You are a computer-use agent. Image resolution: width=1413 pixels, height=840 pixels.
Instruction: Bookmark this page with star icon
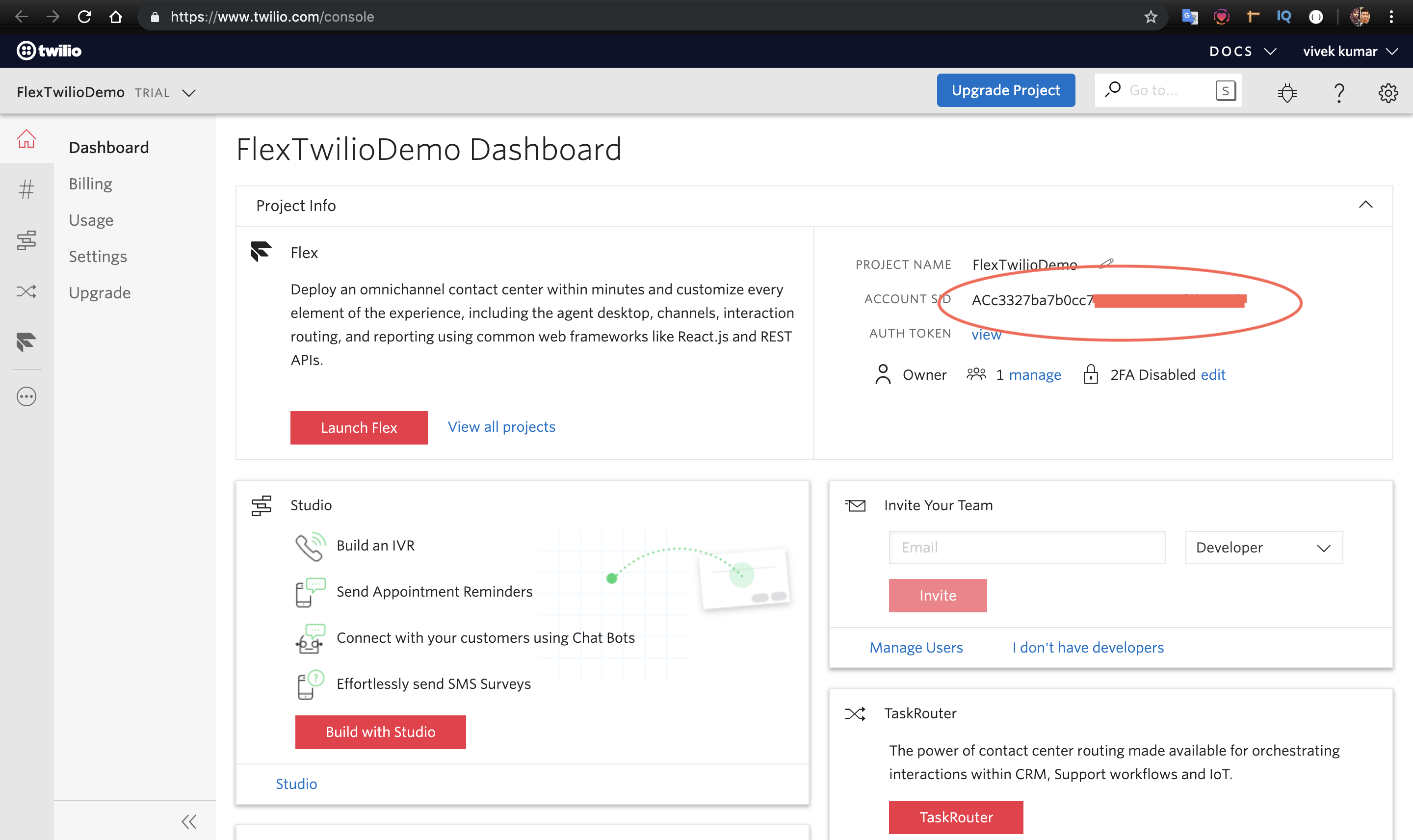point(1151,17)
